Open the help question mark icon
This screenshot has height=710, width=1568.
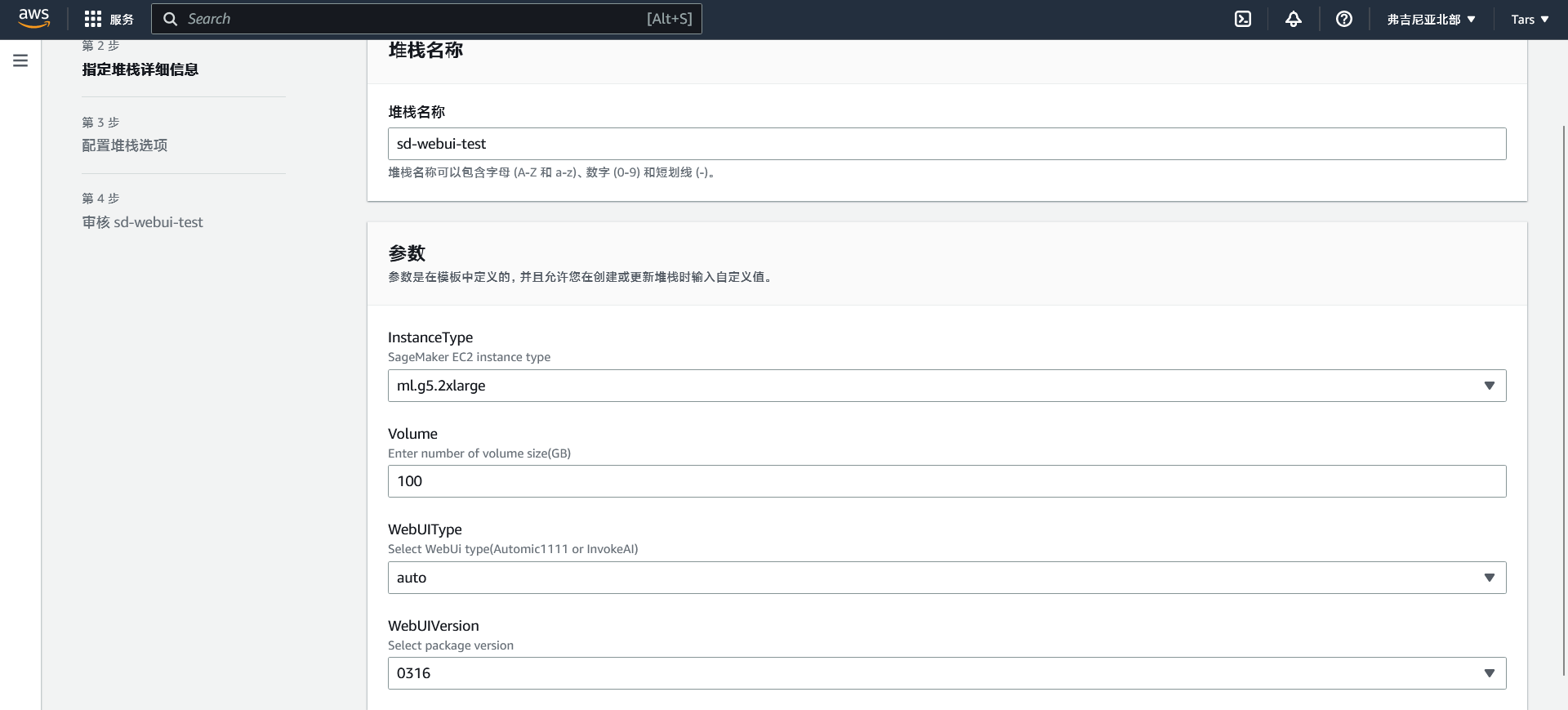tap(1343, 19)
